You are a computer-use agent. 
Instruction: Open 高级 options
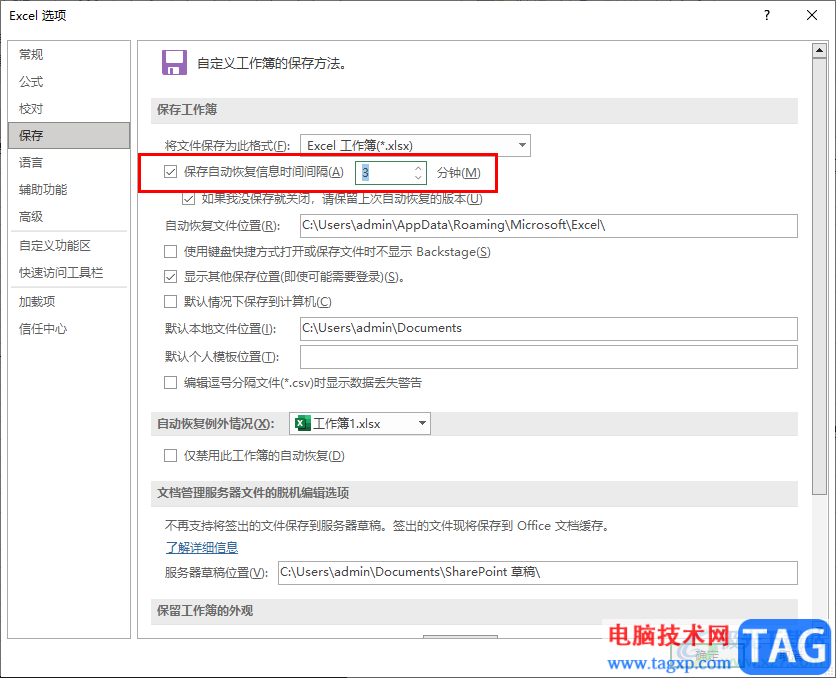click(x=69, y=217)
